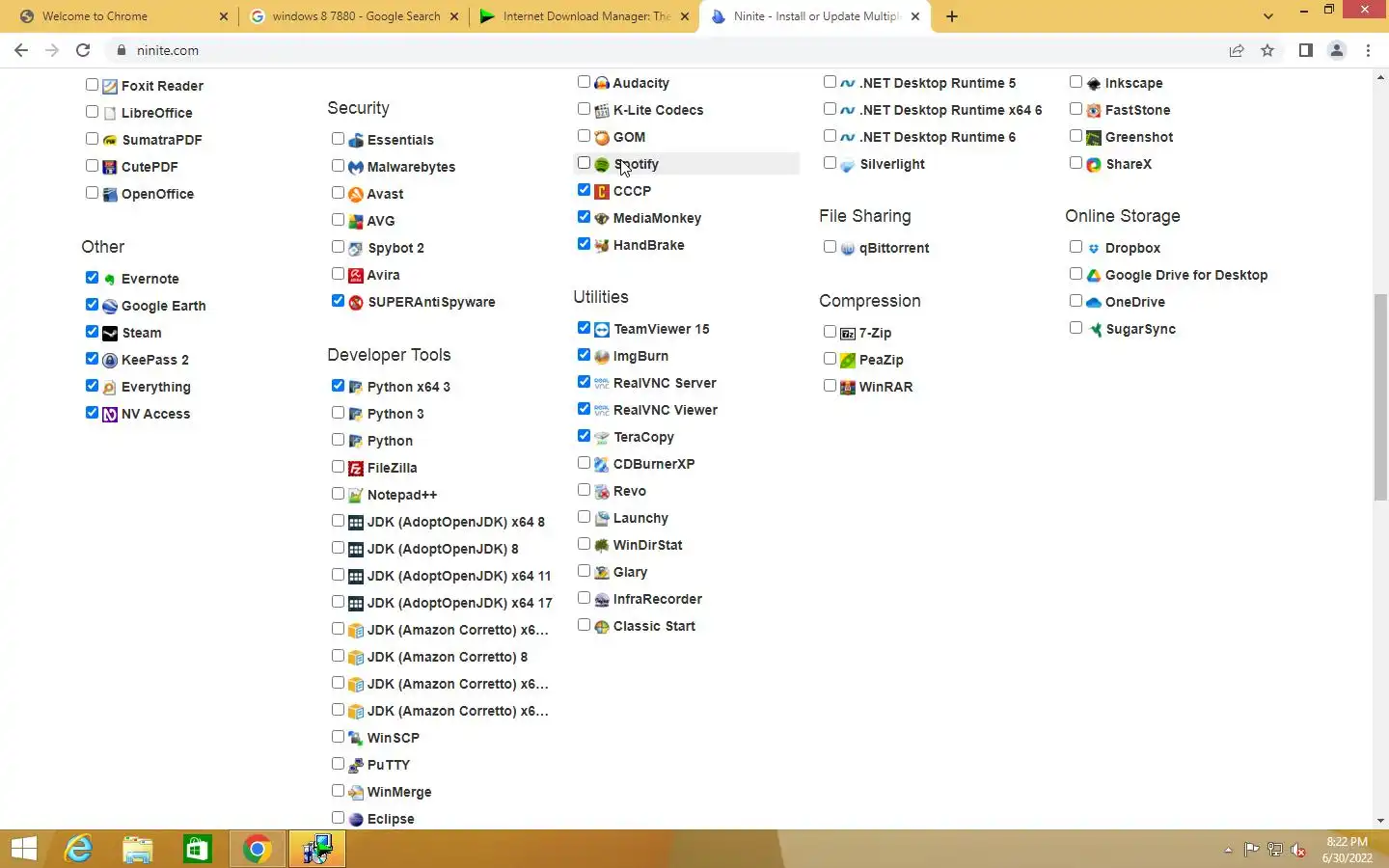Click the Eclipse icon
This screenshot has height=868, width=1389.
pyautogui.click(x=356, y=820)
